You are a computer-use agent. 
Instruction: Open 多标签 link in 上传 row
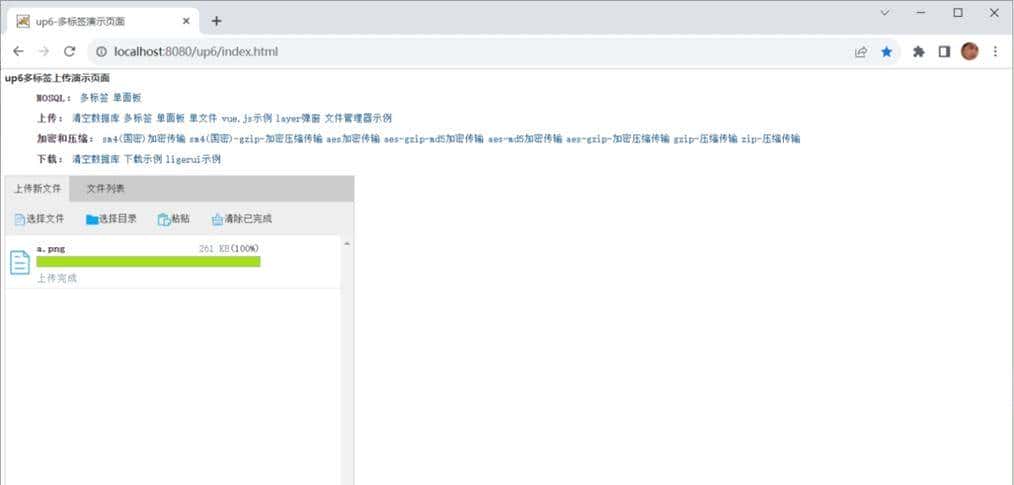(138, 119)
